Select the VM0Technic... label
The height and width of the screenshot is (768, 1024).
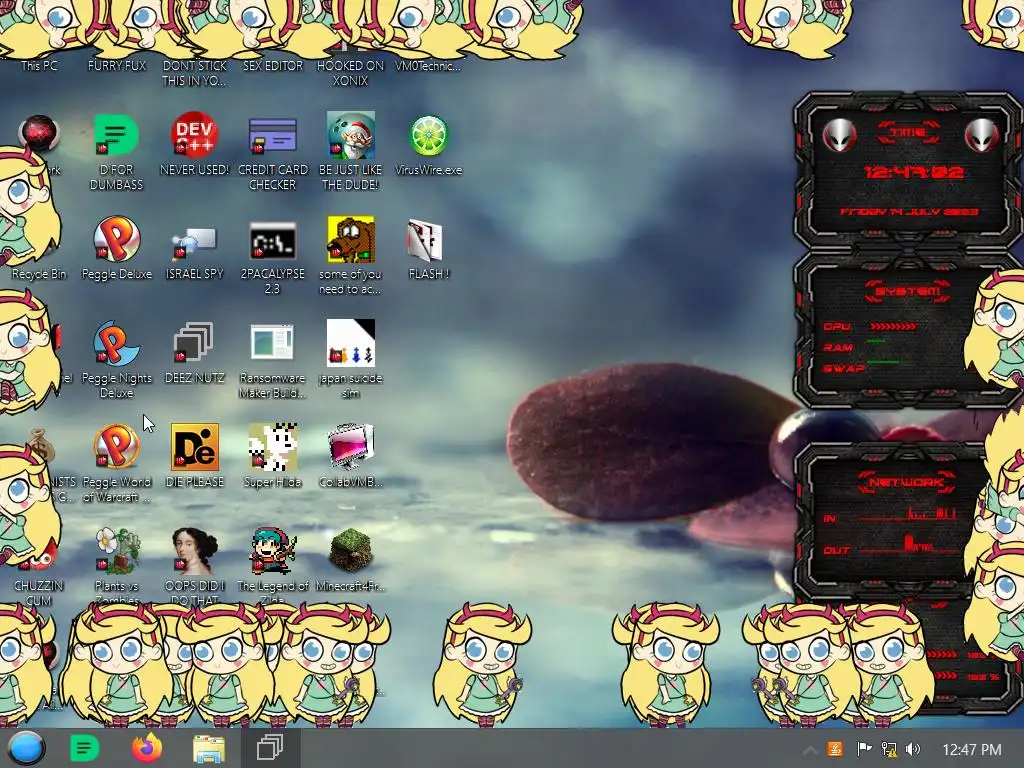428,65
